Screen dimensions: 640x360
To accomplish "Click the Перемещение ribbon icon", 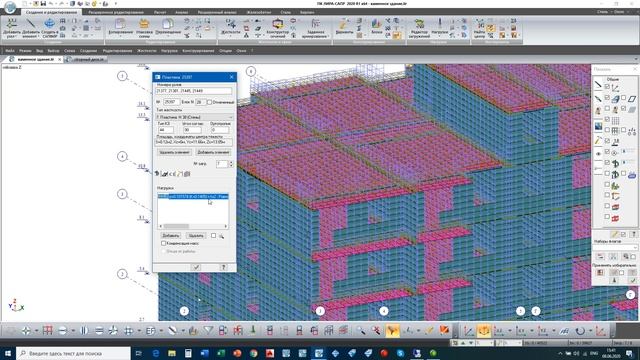I will click(168, 27).
